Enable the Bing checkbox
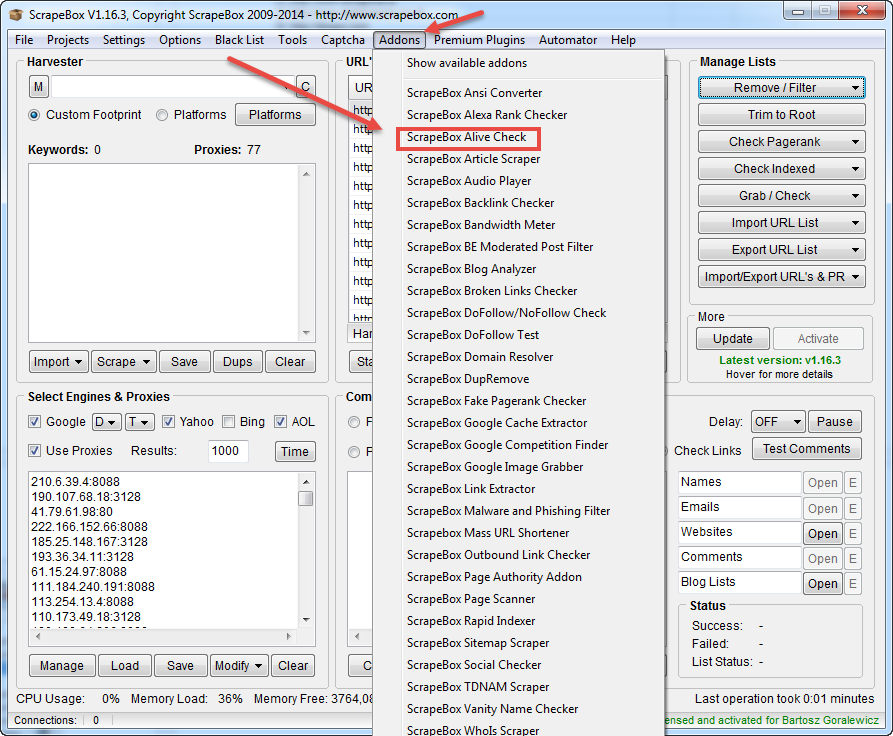893x736 pixels. 228,422
